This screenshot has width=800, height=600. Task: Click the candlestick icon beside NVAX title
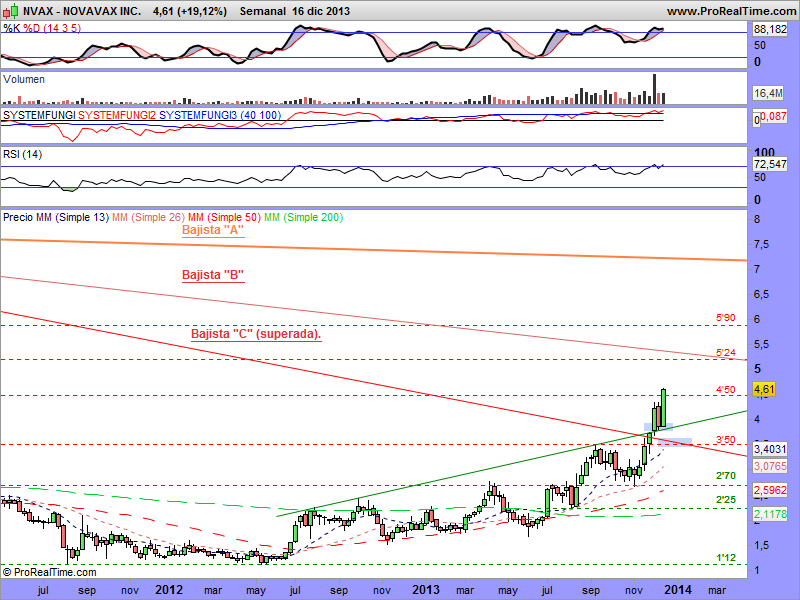click(x=10, y=11)
